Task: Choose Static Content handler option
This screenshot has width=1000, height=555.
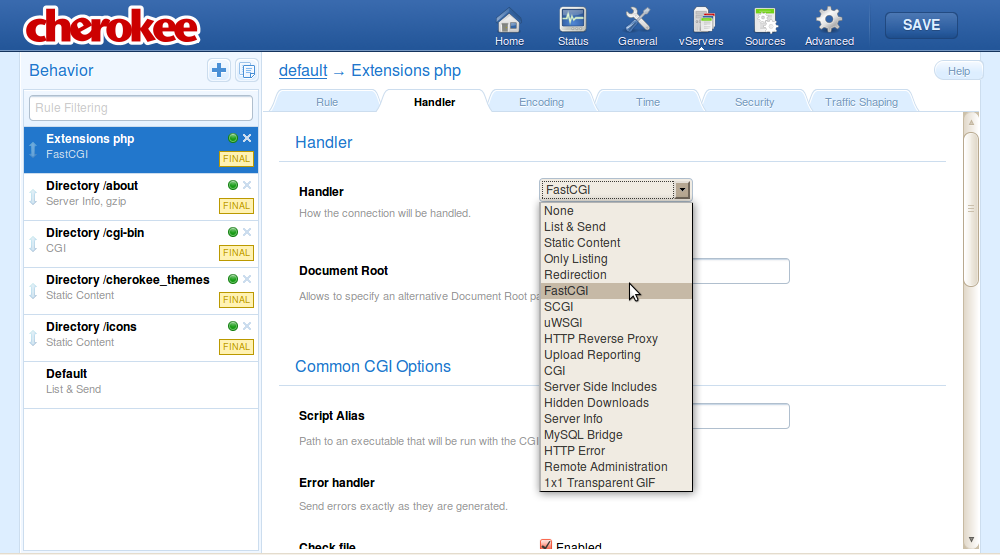Action: (616, 242)
